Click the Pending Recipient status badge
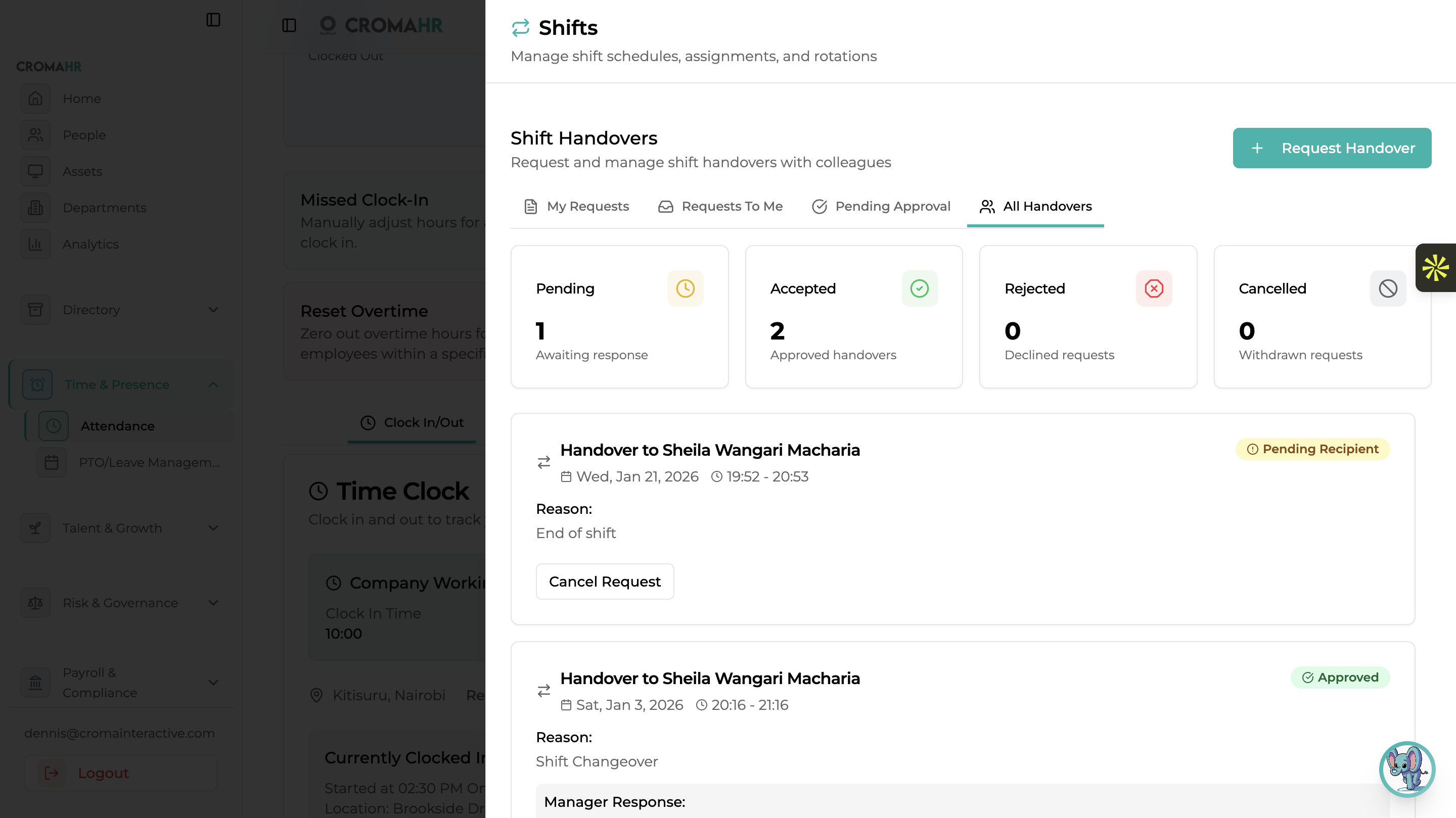Screen dimensions: 1456x818 [1312, 449]
